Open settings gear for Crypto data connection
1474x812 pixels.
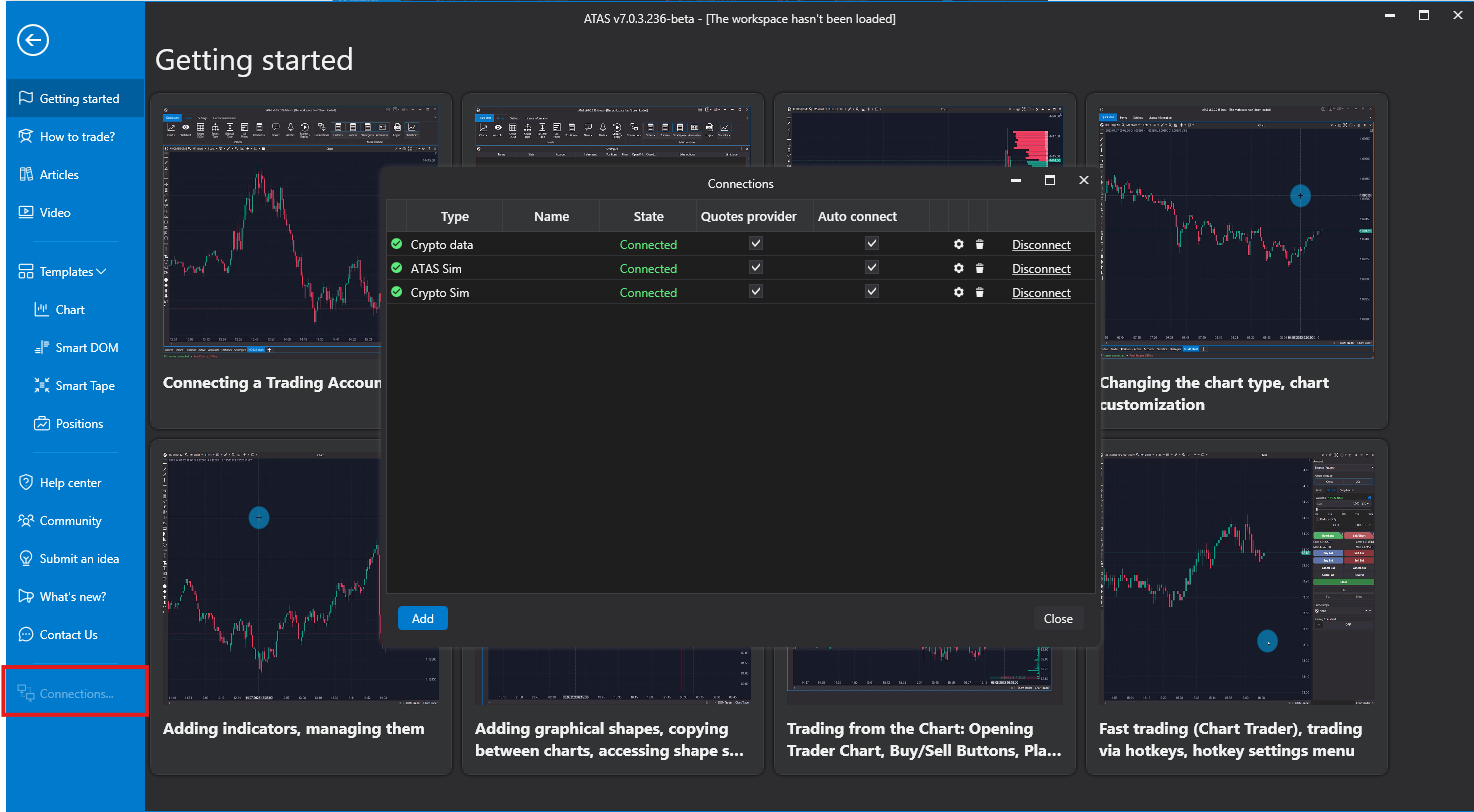[x=959, y=245]
